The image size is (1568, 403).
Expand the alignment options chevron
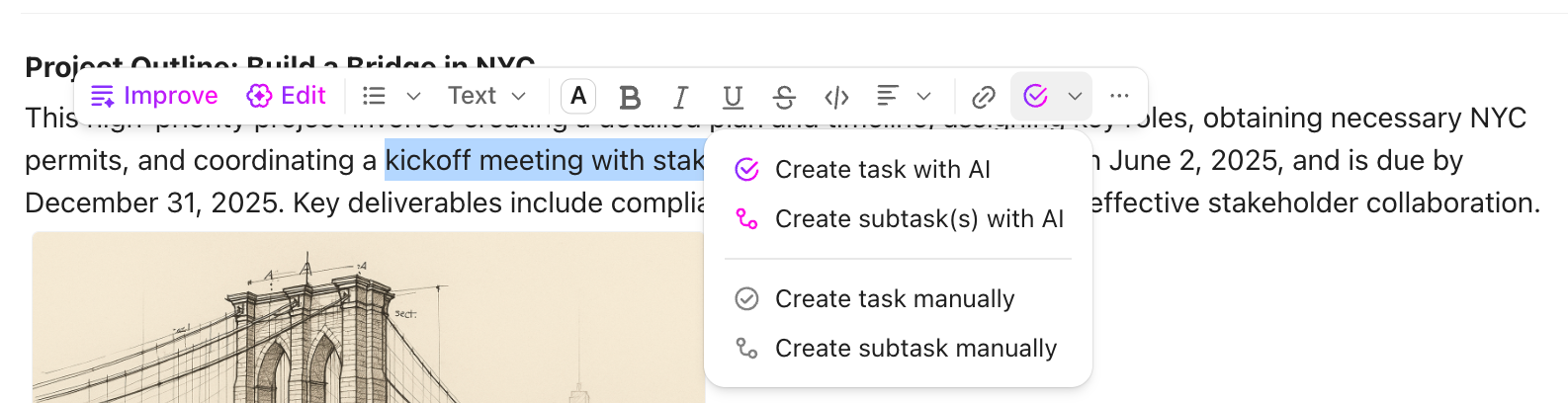point(924,96)
